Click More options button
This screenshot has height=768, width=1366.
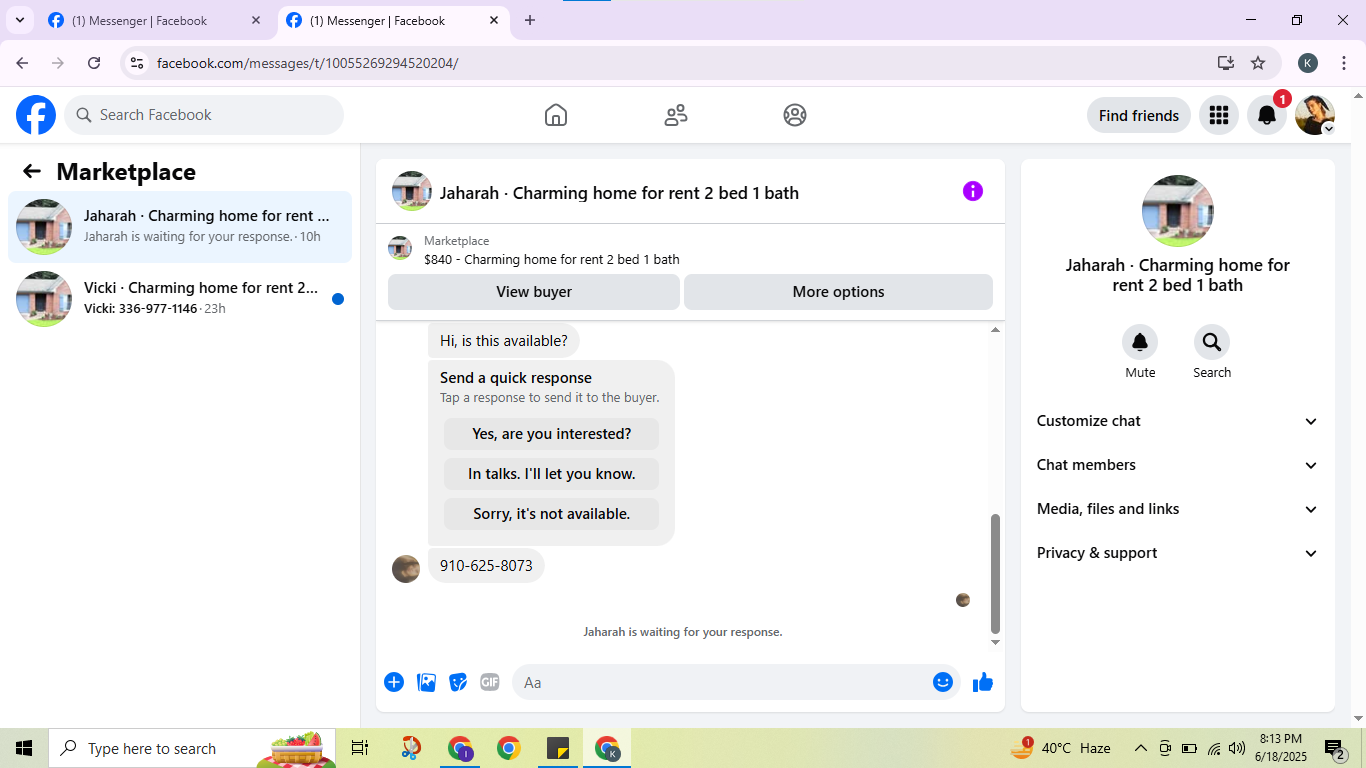pyautogui.click(x=838, y=292)
